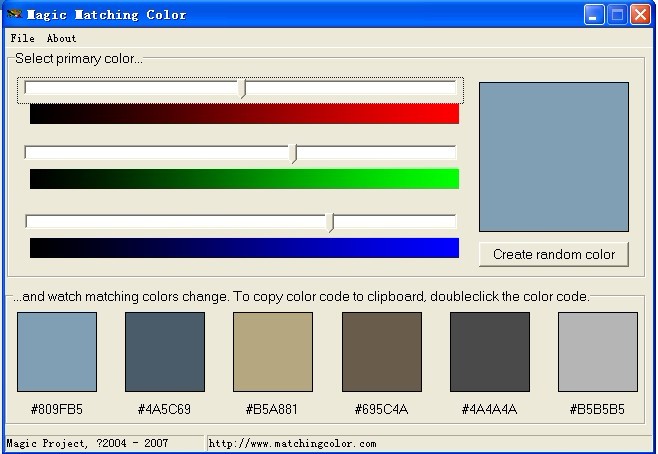Click the blue channel slider thumb

coord(330,222)
